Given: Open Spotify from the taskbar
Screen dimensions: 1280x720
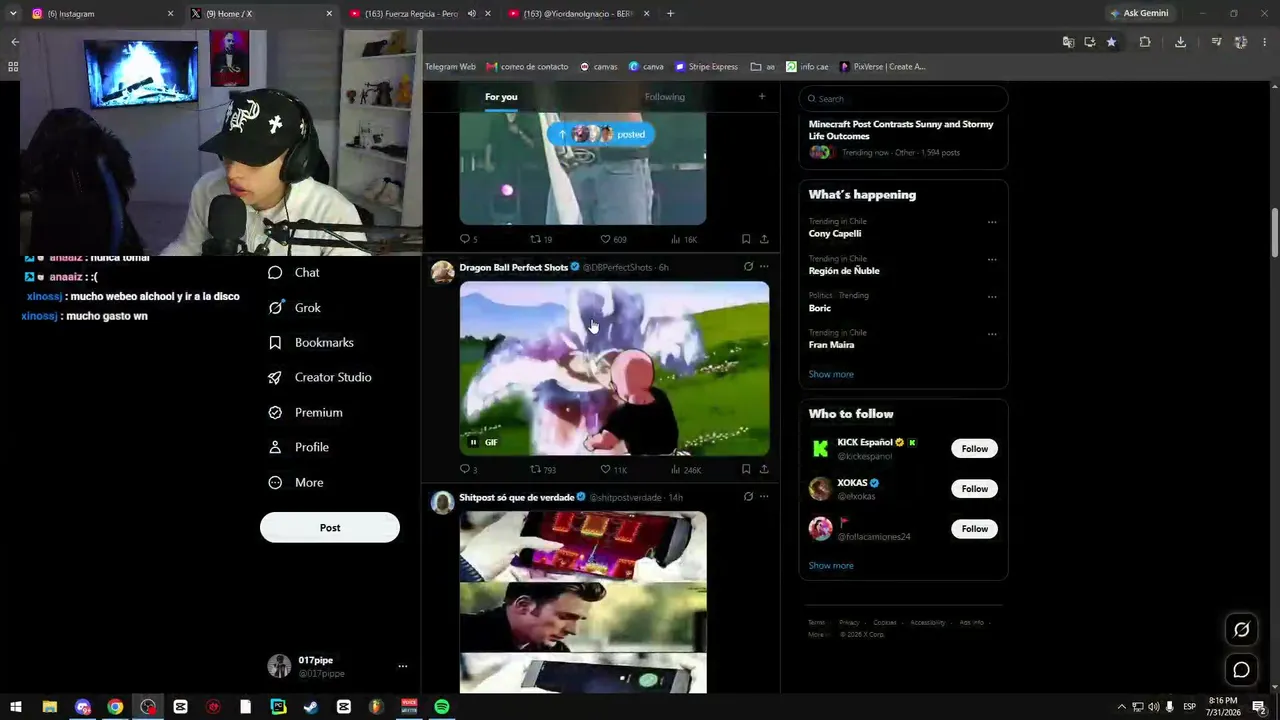Looking at the screenshot, I should pos(442,707).
